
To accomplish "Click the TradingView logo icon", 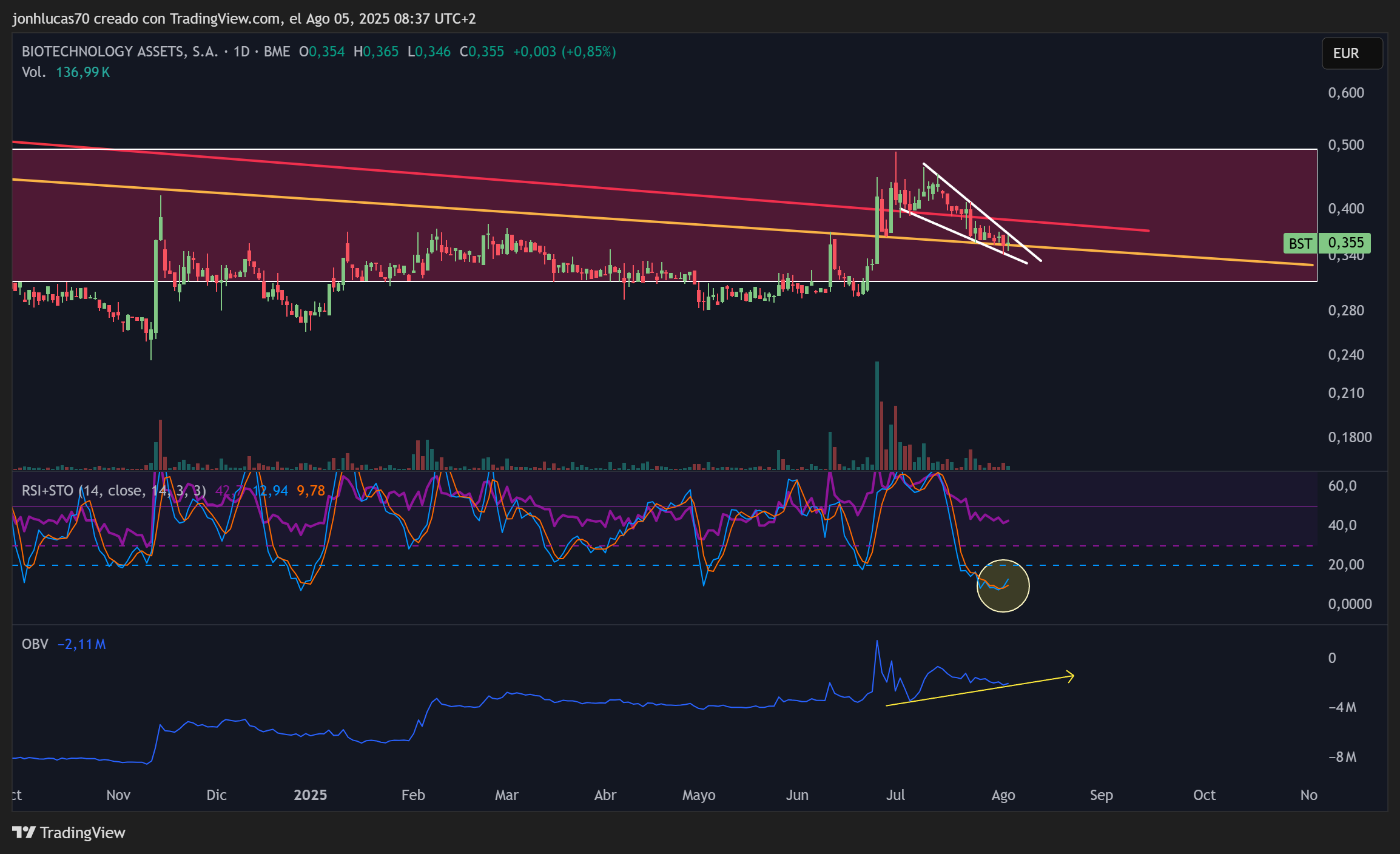I will 24,832.
